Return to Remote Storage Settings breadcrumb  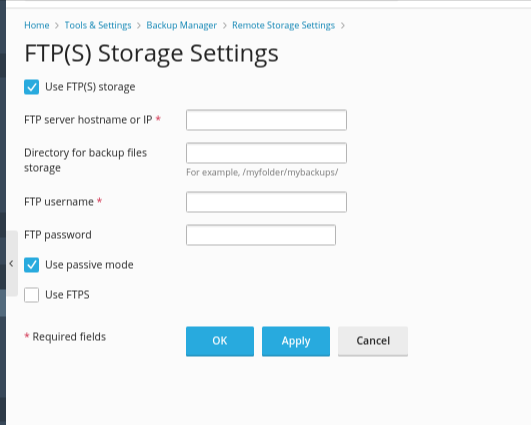(x=283, y=25)
